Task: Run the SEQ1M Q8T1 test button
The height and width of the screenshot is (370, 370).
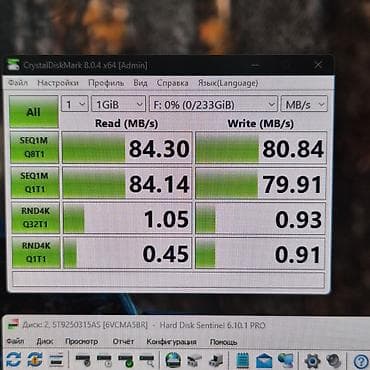Action: pos(34,147)
